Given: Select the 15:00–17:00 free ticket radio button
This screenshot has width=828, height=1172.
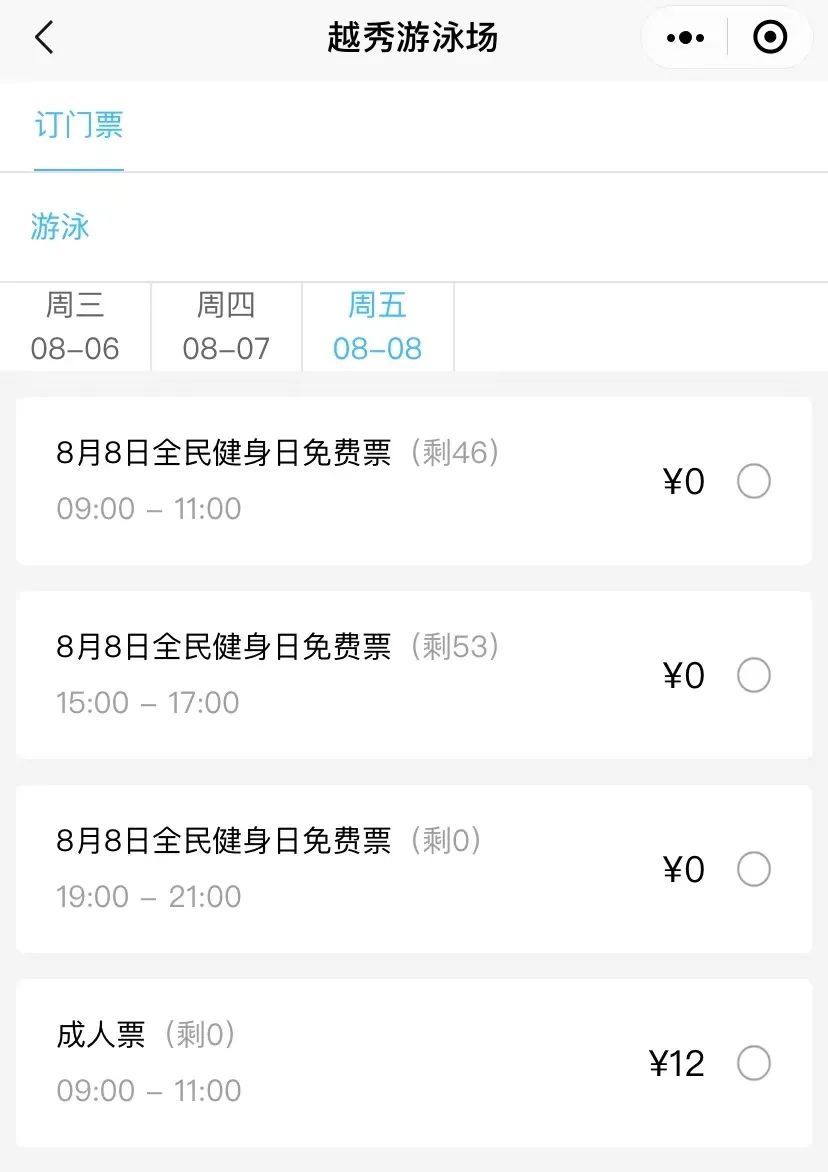Looking at the screenshot, I should pos(753,676).
